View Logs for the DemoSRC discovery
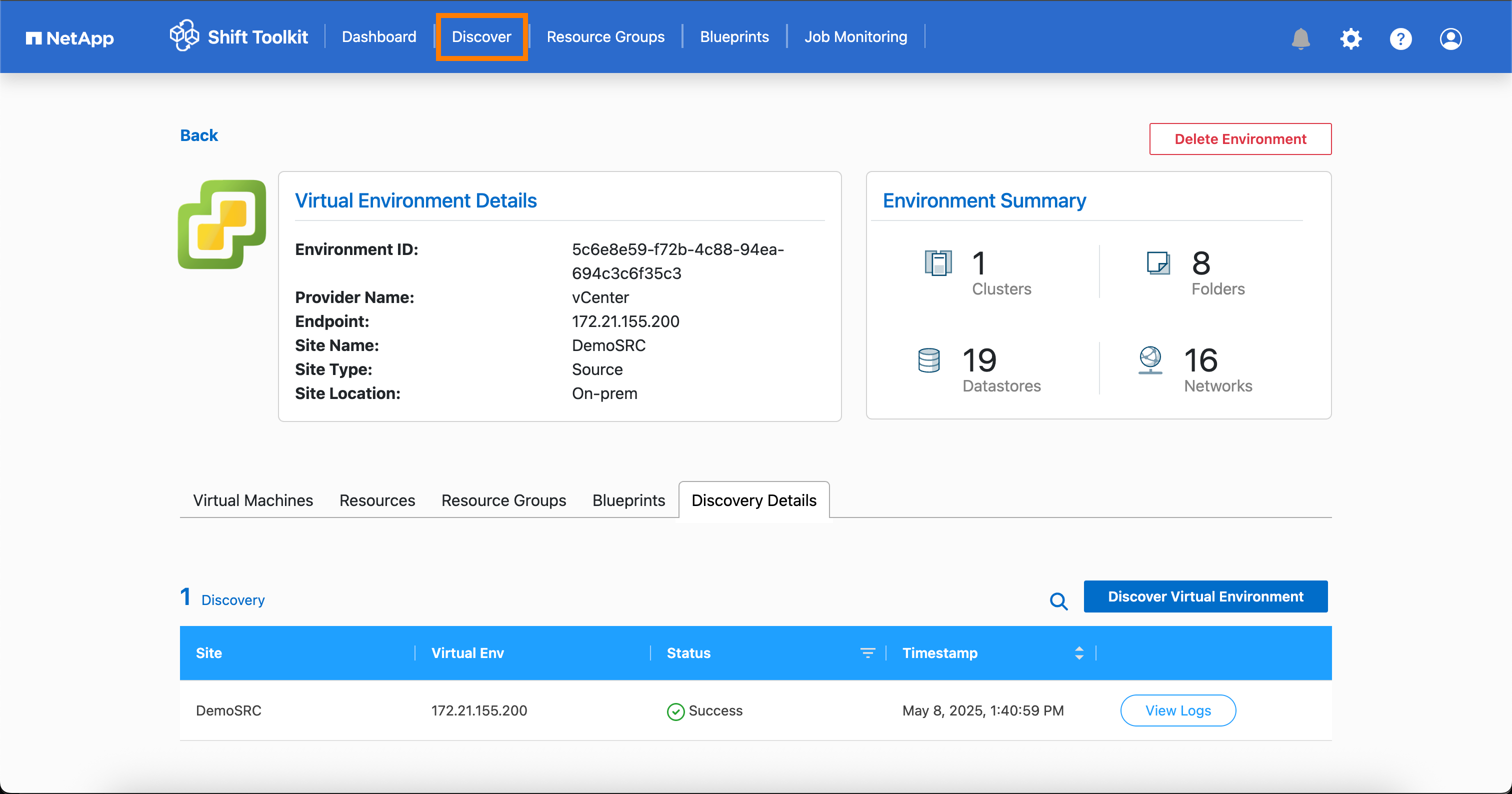The width and height of the screenshot is (1512, 794). [x=1178, y=710]
